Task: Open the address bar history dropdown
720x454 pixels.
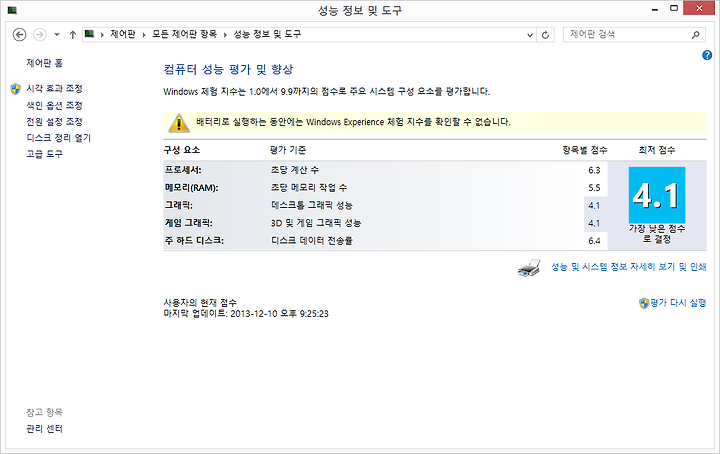Action: click(x=530, y=35)
